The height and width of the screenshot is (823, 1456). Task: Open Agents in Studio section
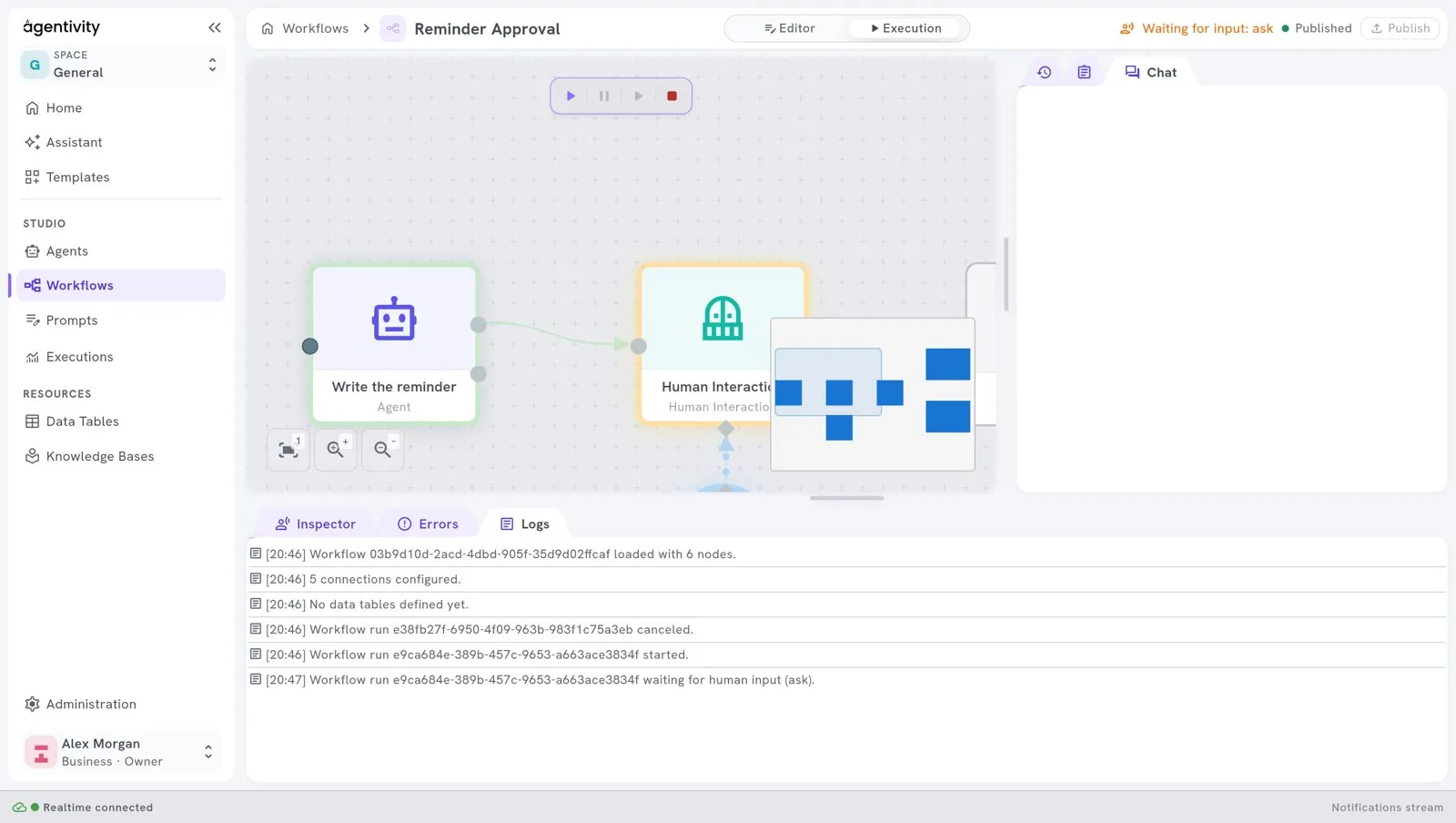pyautogui.click(x=121, y=251)
